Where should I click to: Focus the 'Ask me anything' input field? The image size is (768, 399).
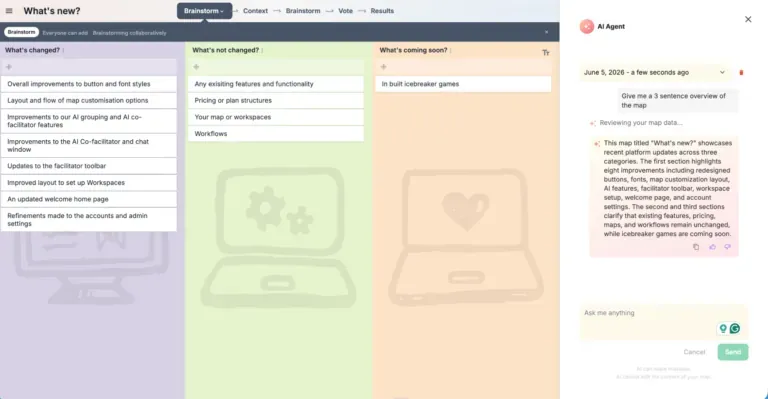[x=664, y=322]
